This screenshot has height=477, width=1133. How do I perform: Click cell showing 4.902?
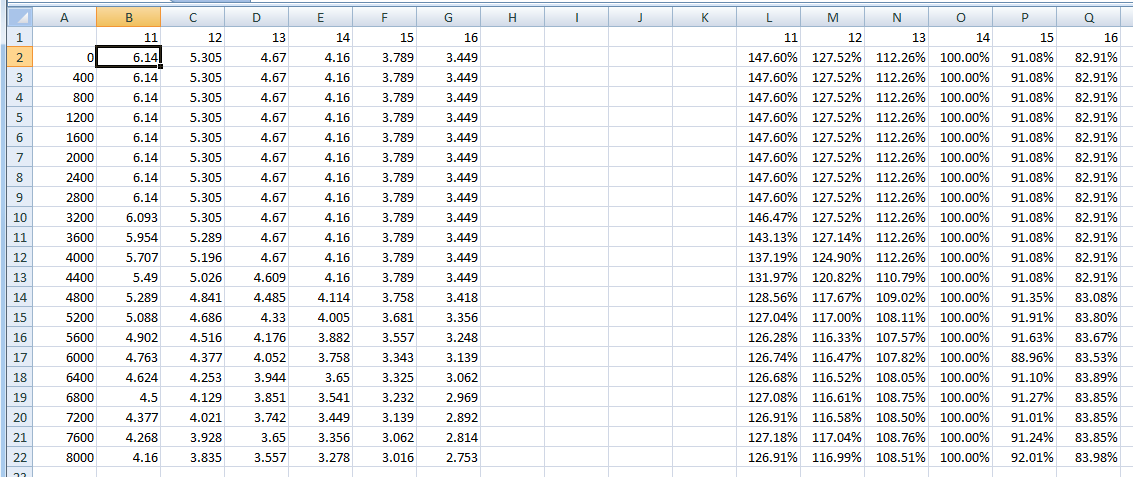[x=129, y=337]
